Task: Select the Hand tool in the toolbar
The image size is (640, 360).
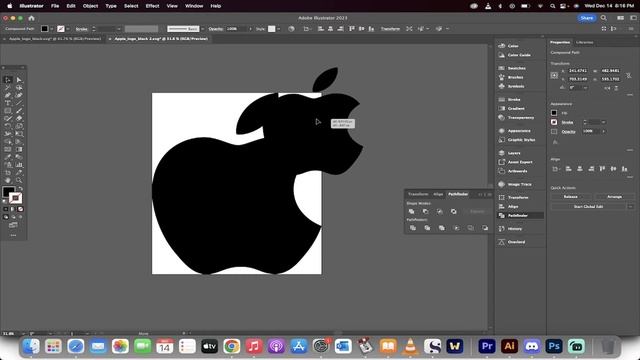Action: pyautogui.click(x=8, y=180)
